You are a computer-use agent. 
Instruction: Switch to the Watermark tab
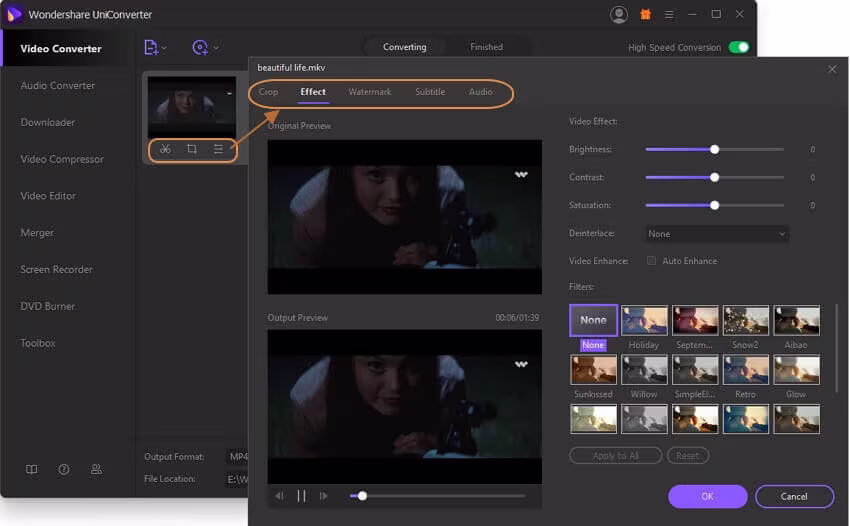pos(369,92)
